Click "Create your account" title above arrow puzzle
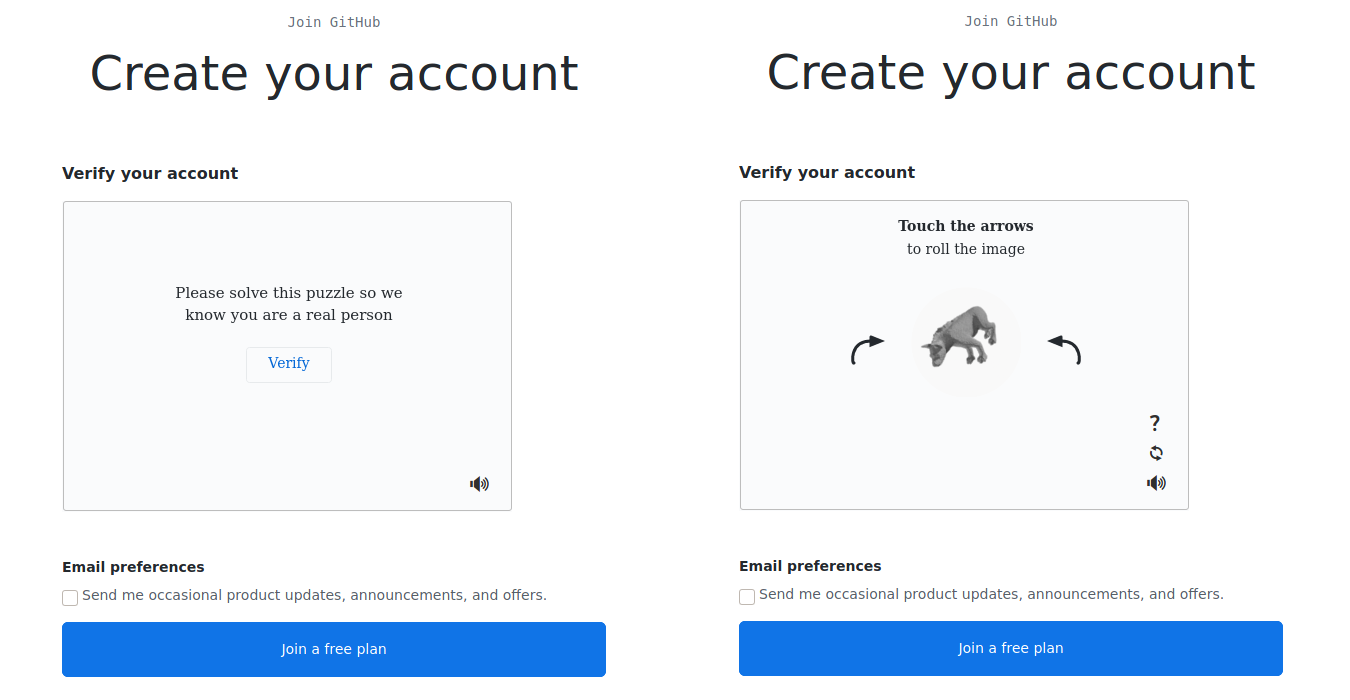This screenshot has width=1350, height=700. [1010, 73]
